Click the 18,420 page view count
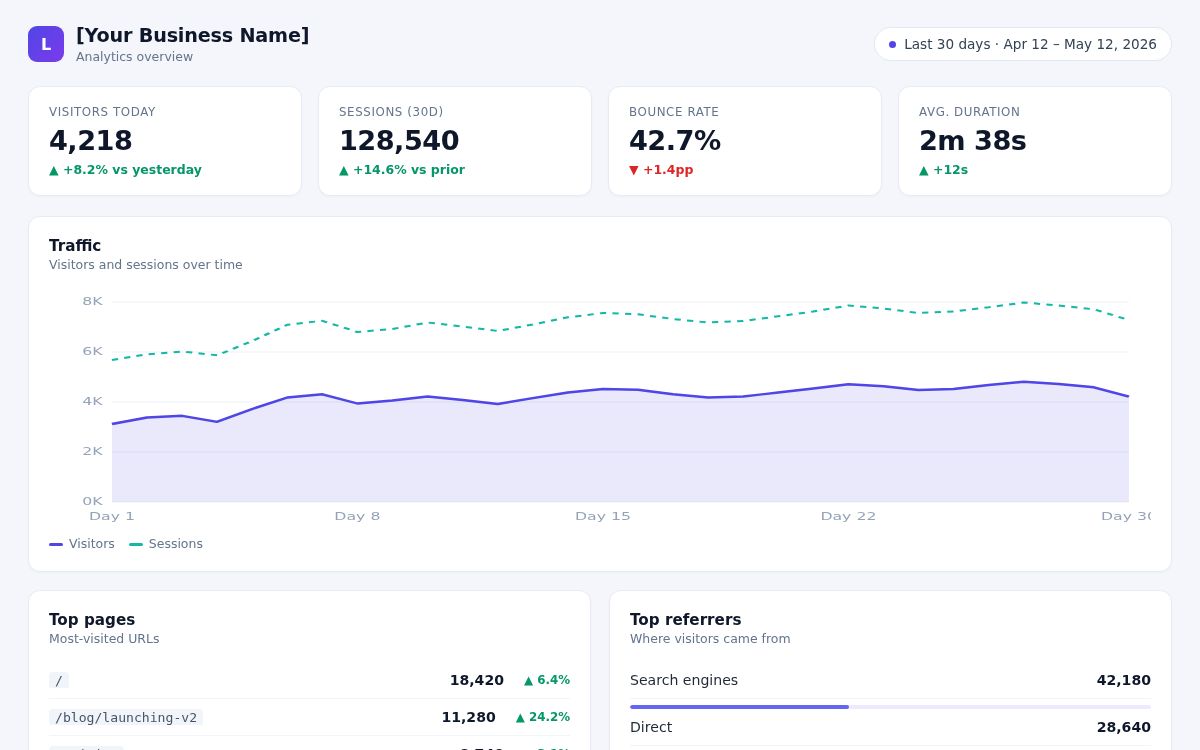 [x=477, y=680]
